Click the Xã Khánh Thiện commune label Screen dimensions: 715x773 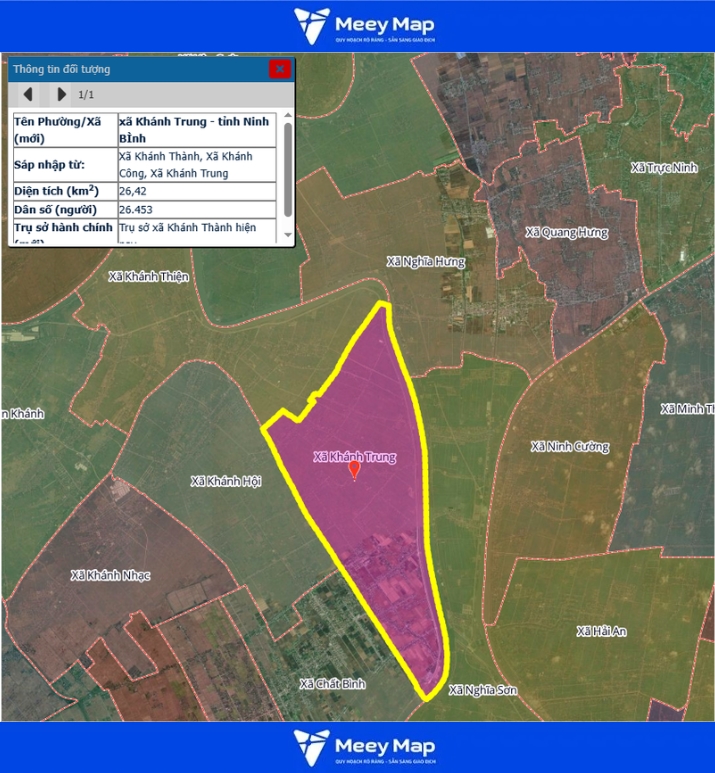[x=148, y=276]
